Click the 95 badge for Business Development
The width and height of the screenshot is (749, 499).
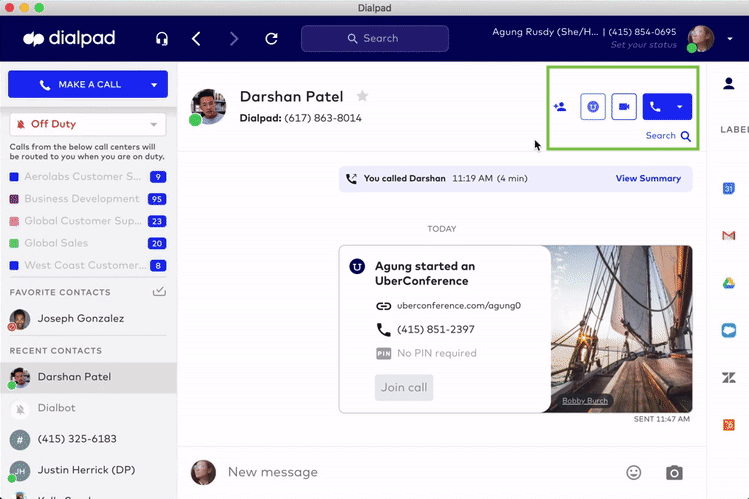157,199
